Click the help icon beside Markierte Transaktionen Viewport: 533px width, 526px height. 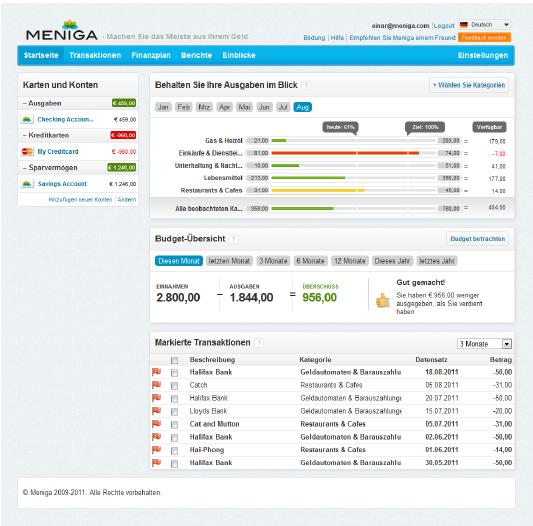(x=259, y=343)
